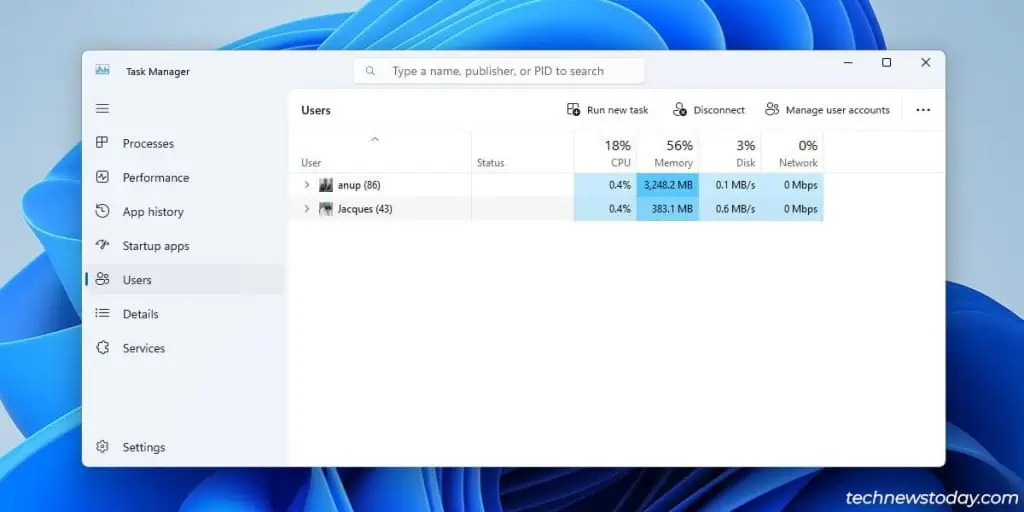This screenshot has width=1024, height=512.
Task: Open the App history page
Action: click(153, 212)
